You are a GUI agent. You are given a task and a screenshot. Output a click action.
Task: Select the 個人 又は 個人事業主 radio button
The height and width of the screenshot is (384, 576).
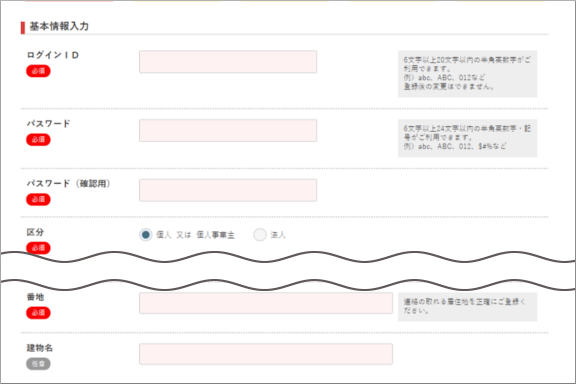(x=145, y=234)
